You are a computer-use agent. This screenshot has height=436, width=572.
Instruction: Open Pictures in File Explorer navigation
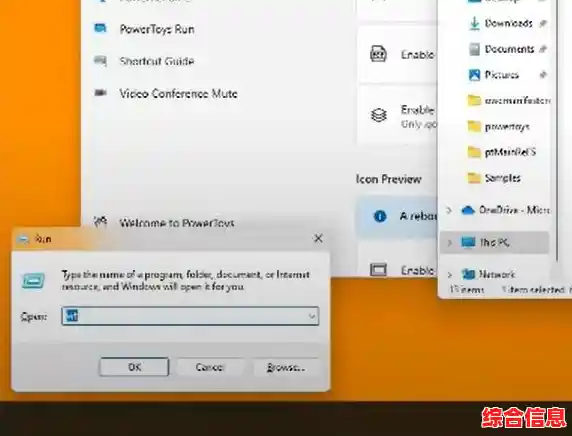click(x=502, y=75)
